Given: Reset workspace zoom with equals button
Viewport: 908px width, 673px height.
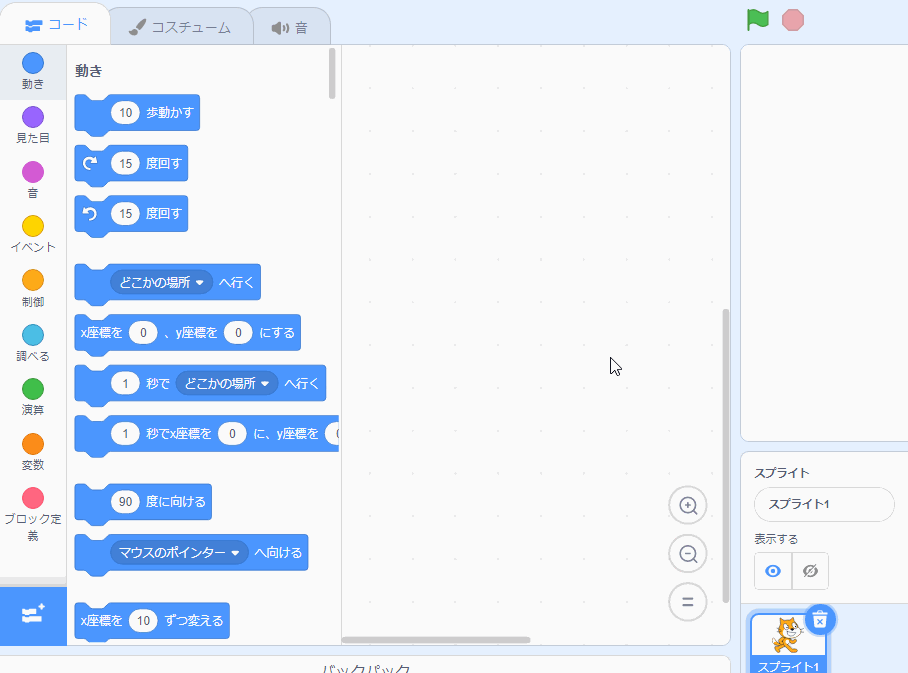Looking at the screenshot, I should click(688, 602).
